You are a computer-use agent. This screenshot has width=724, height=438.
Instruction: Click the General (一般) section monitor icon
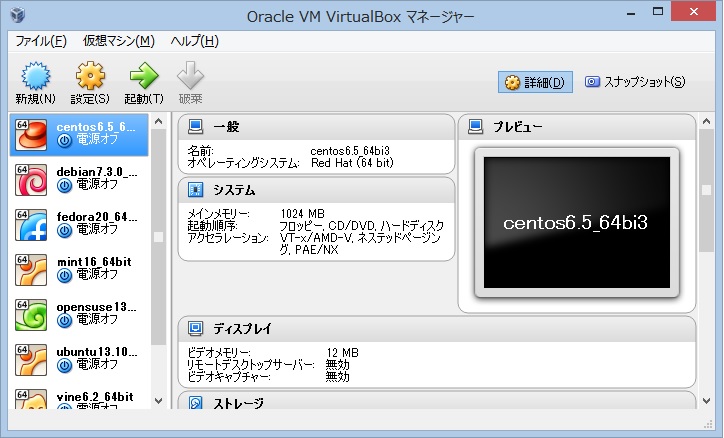pos(195,126)
